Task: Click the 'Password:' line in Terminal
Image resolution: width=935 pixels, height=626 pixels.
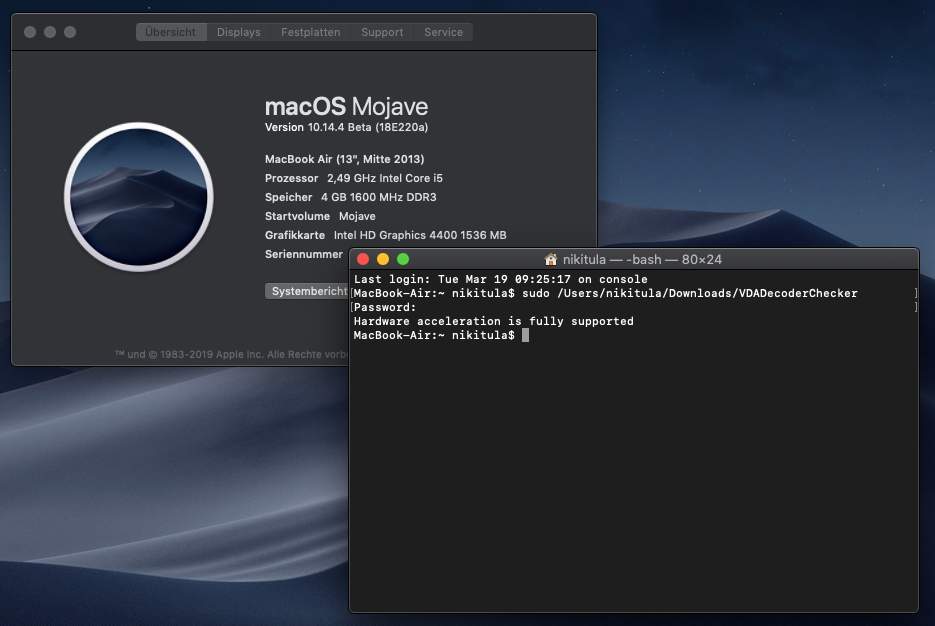Action: 385,307
